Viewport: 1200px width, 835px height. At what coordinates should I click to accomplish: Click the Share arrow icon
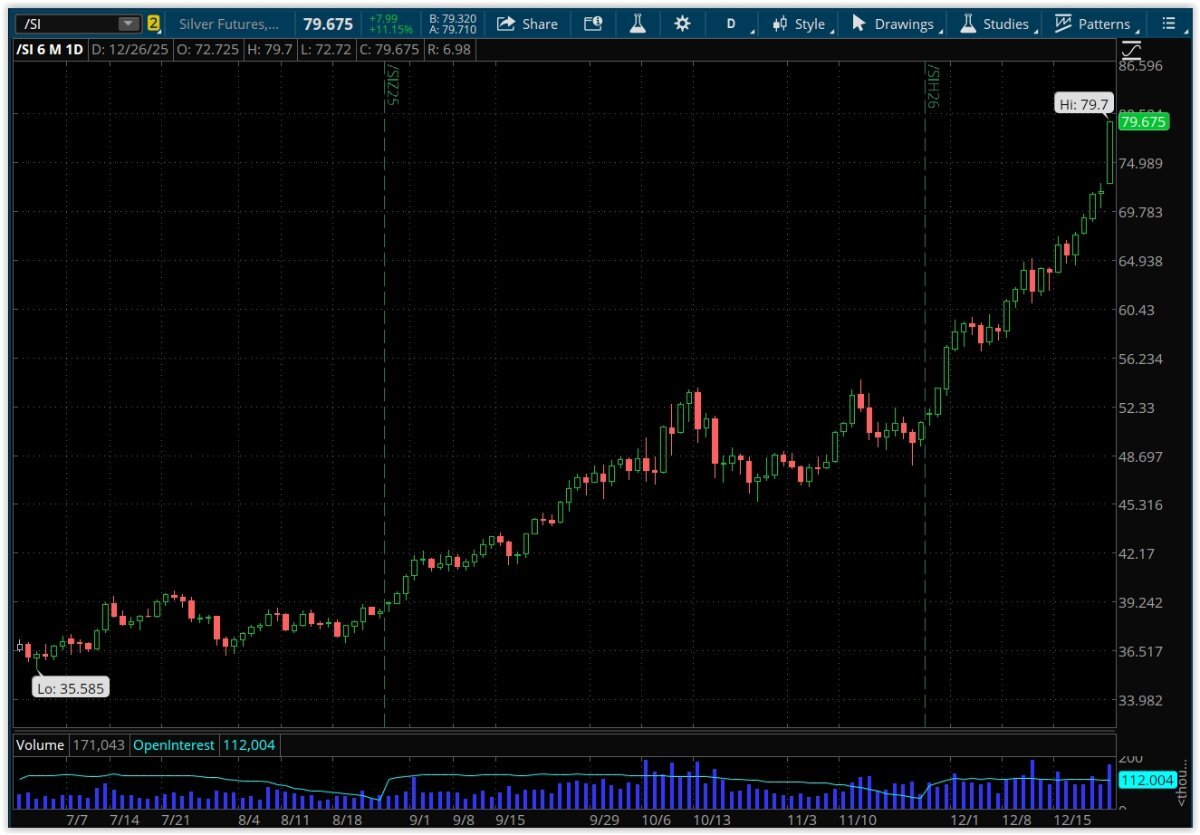pyautogui.click(x=506, y=24)
